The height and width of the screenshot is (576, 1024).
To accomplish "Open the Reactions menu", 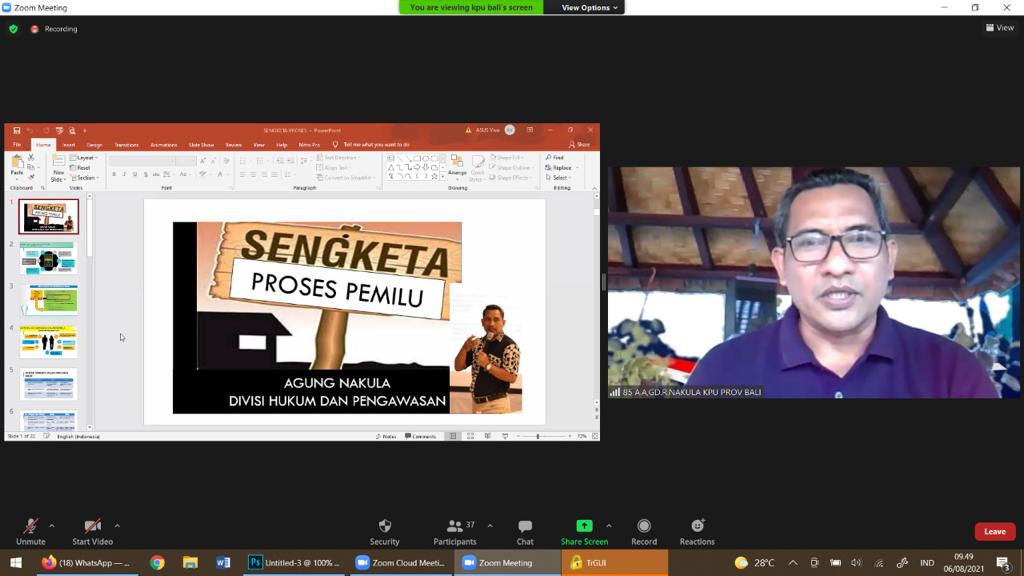I will tap(697, 526).
